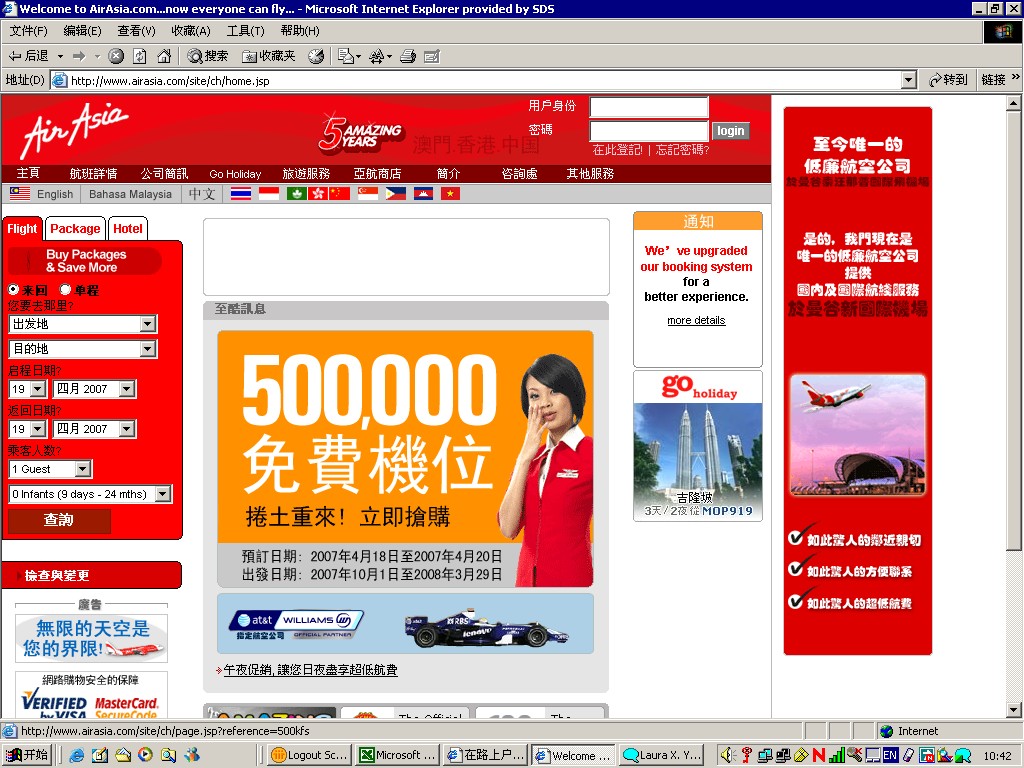Click the Go Holiday navigation item
This screenshot has width=1024, height=768.
click(235, 174)
